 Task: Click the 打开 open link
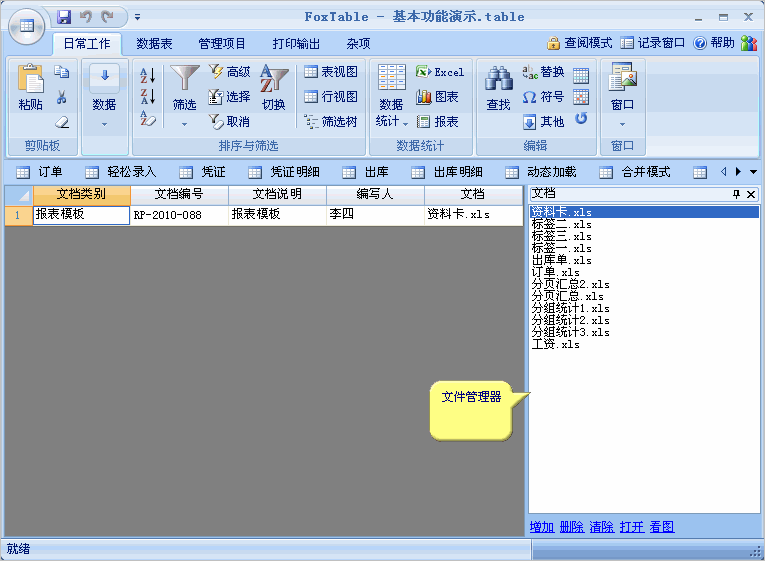click(x=632, y=527)
